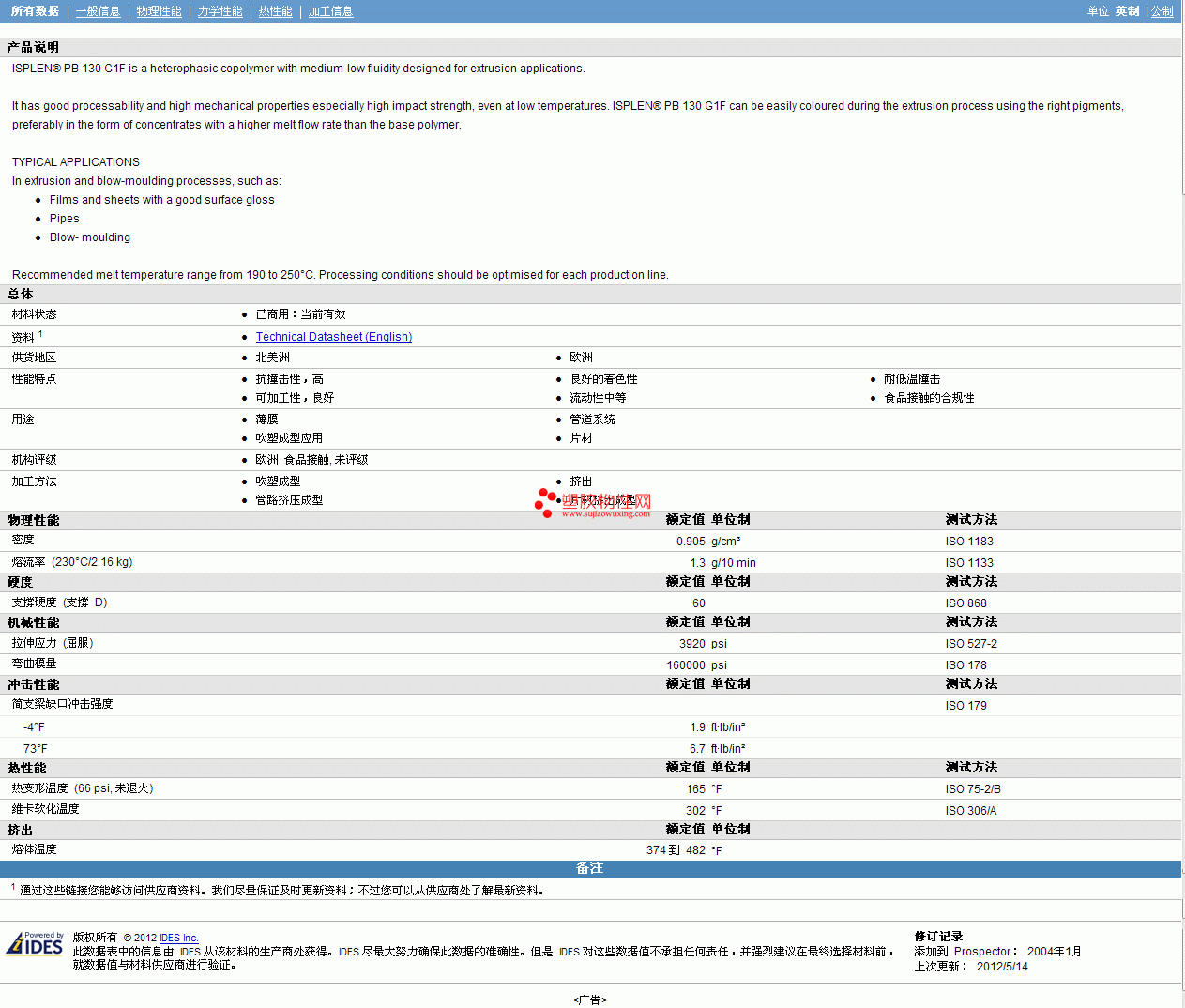Click the -4°F impact row
The height and width of the screenshot is (1008, 1185).
(x=590, y=727)
